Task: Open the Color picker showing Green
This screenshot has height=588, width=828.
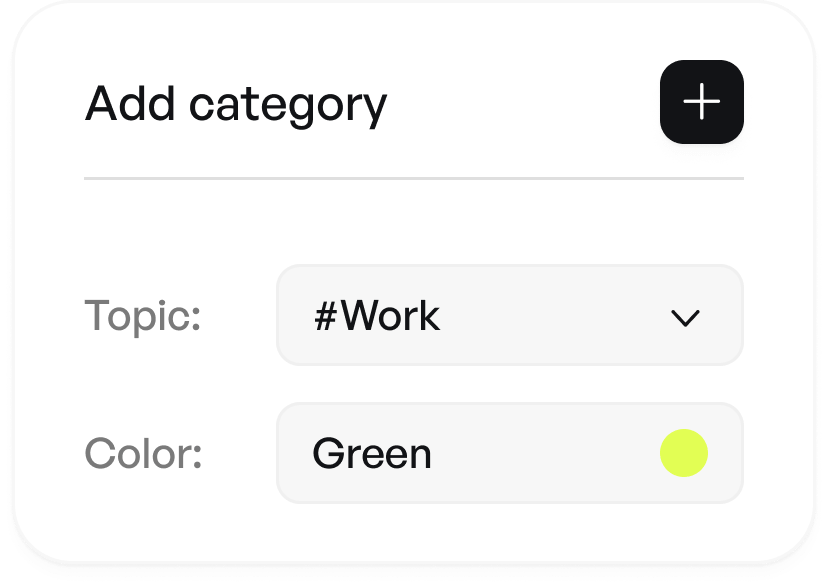Action: pyautogui.click(x=509, y=453)
